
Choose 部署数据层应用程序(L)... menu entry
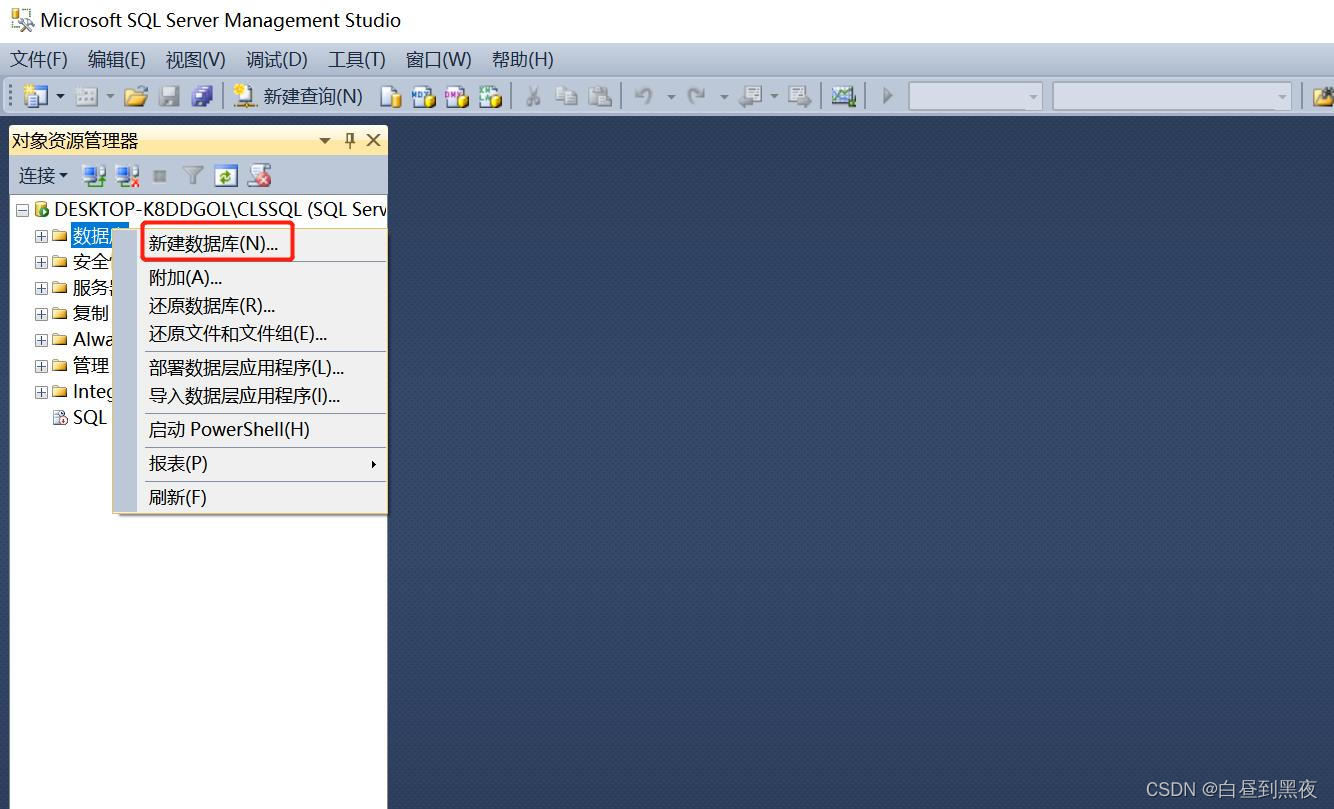point(262,368)
